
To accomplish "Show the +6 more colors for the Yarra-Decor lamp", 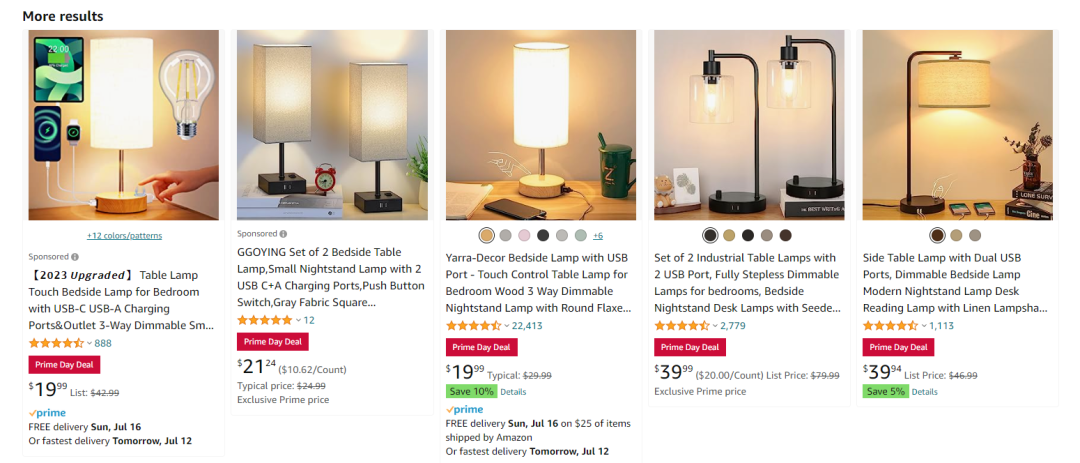I will 598,236.
